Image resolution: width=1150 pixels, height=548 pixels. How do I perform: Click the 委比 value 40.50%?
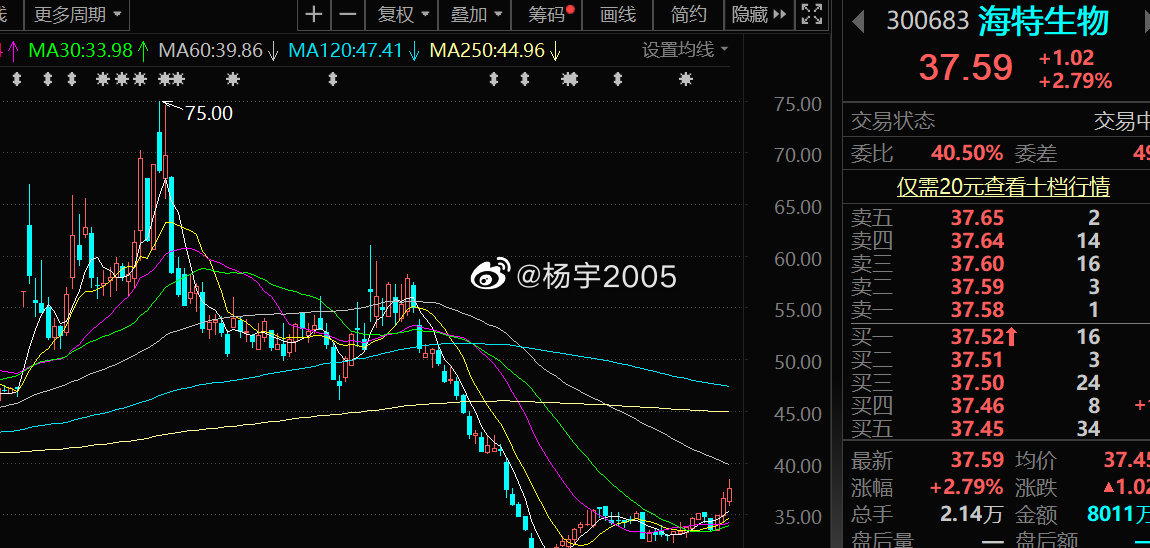(x=967, y=153)
